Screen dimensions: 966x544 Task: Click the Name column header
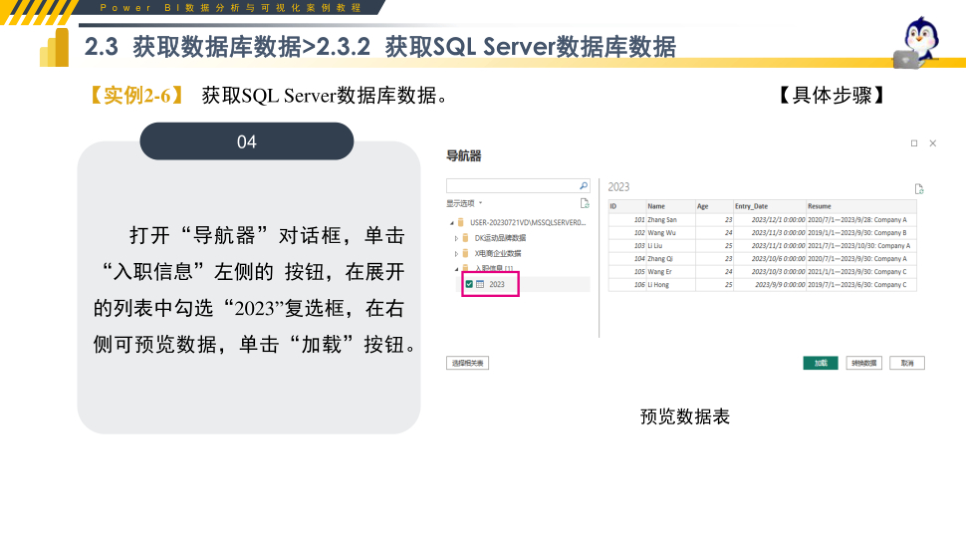(671, 206)
